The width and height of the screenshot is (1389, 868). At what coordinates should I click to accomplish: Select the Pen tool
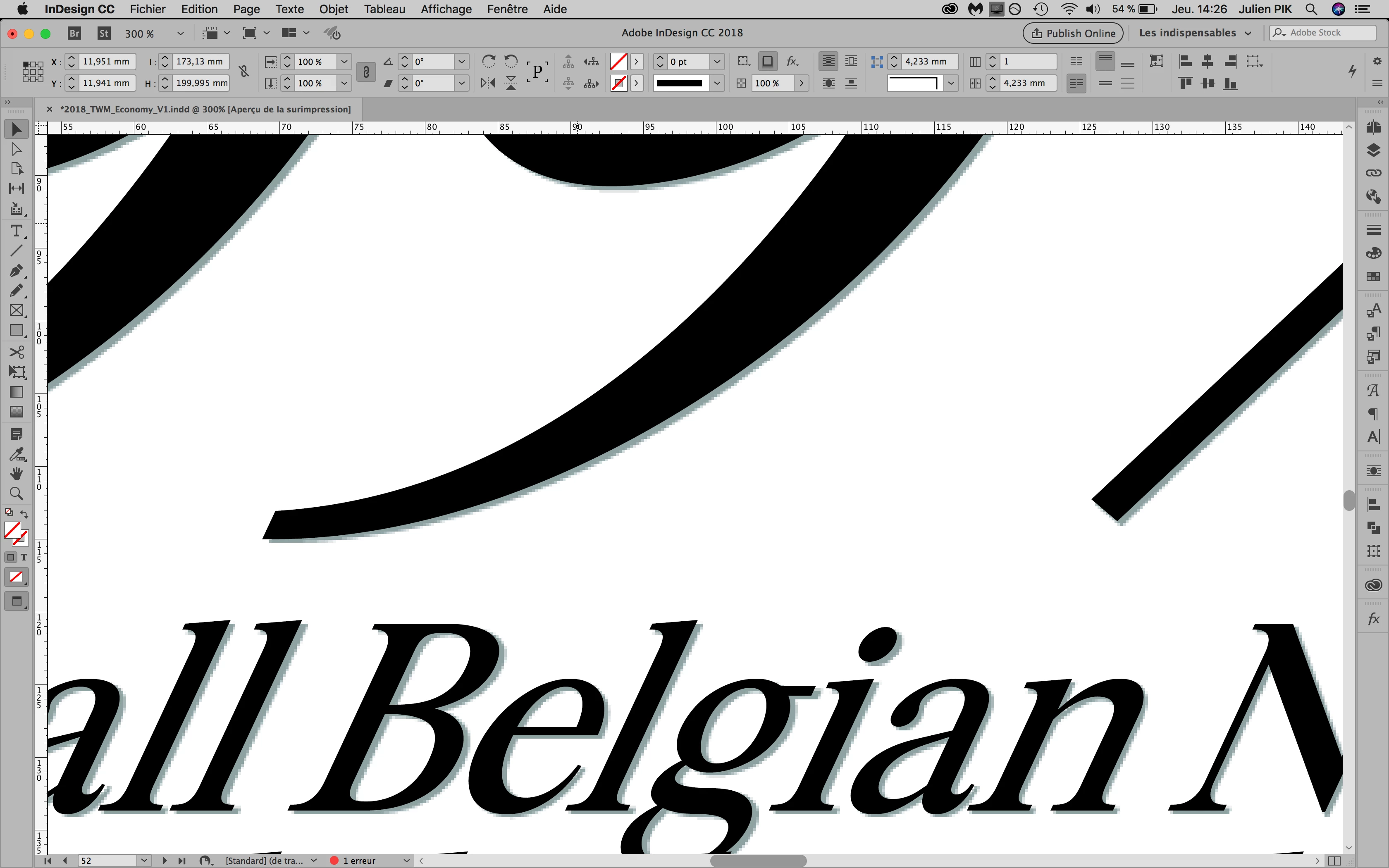pyautogui.click(x=16, y=270)
